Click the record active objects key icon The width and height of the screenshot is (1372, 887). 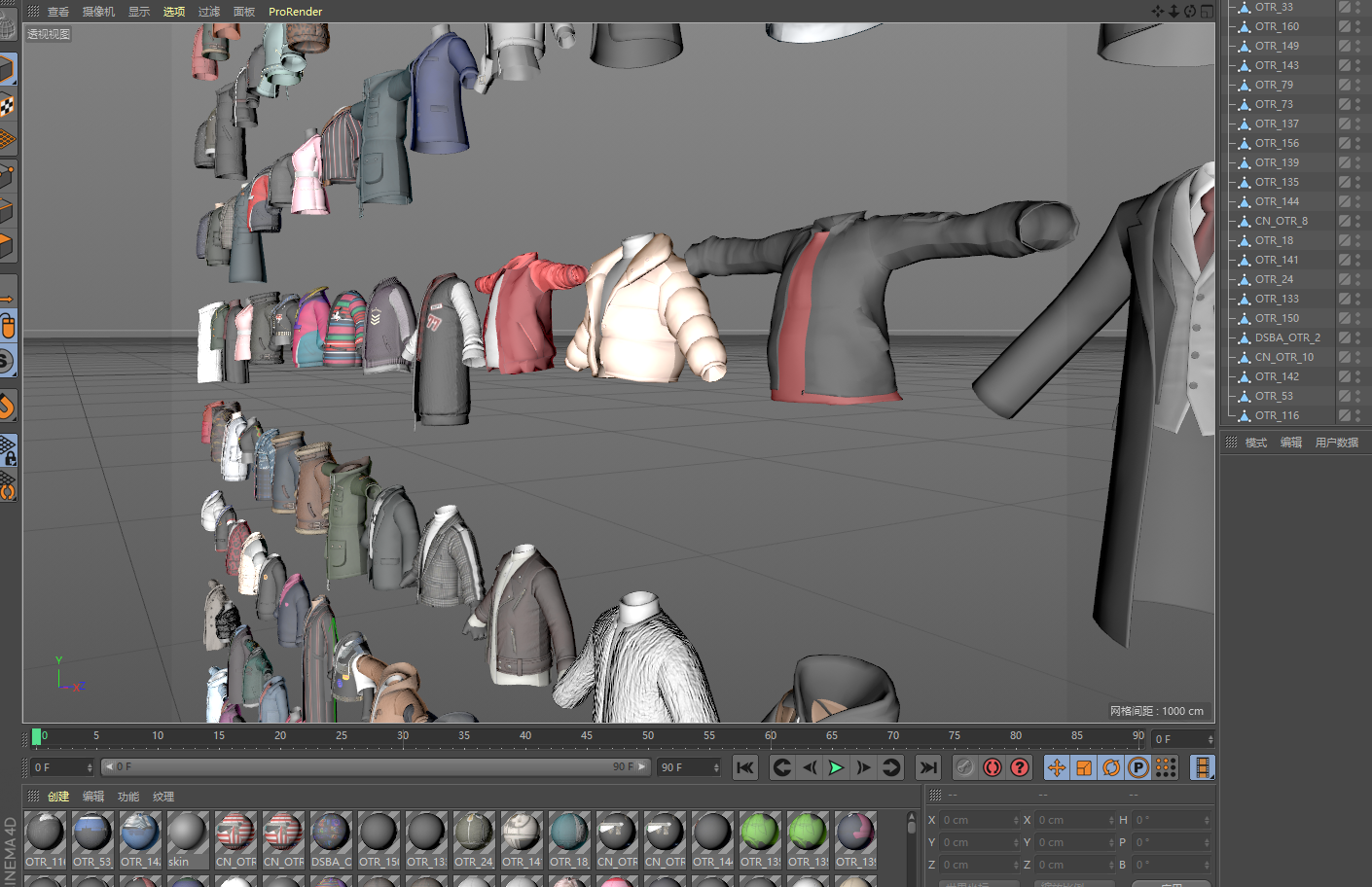pyautogui.click(x=964, y=767)
